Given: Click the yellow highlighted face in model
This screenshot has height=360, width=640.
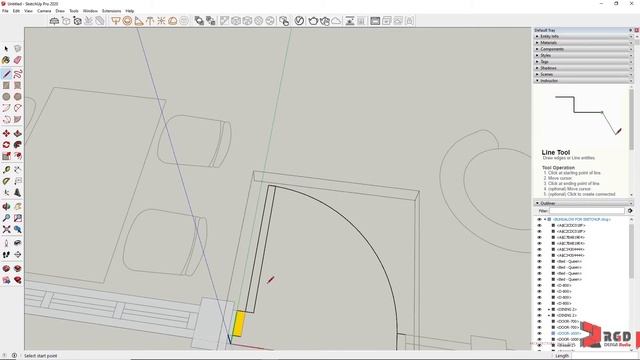Looking at the screenshot, I should (x=239, y=324).
